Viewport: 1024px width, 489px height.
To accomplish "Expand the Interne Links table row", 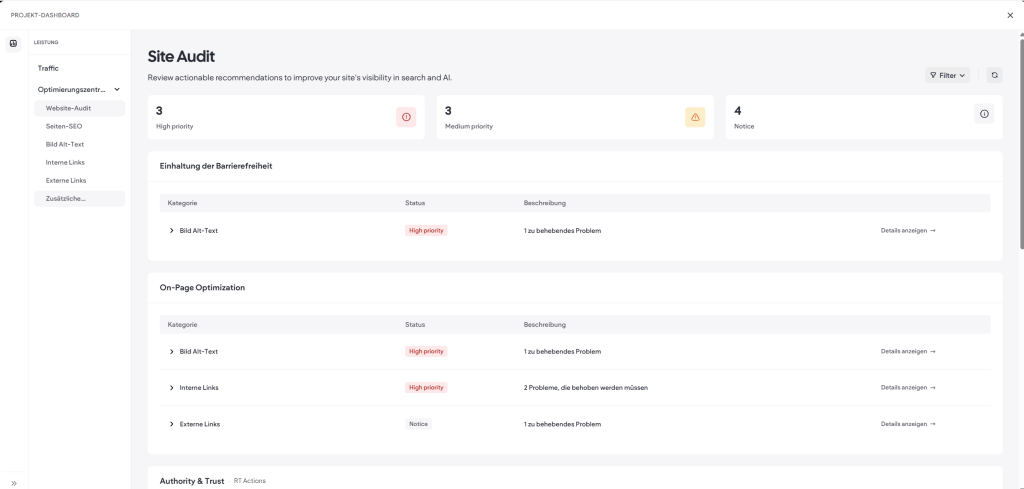I will coord(172,388).
